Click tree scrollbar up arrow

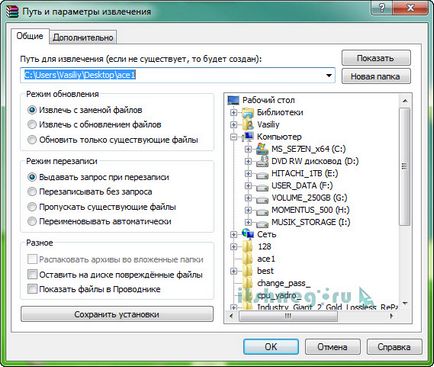[405, 100]
